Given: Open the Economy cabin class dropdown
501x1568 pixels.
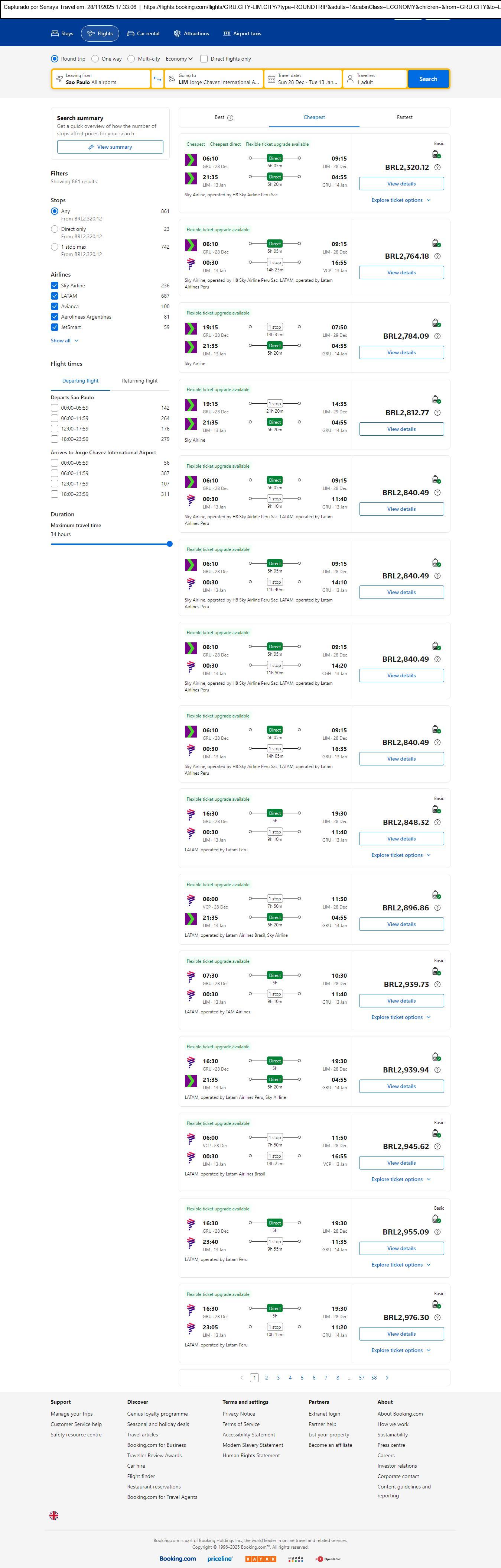Looking at the screenshot, I should [179, 59].
